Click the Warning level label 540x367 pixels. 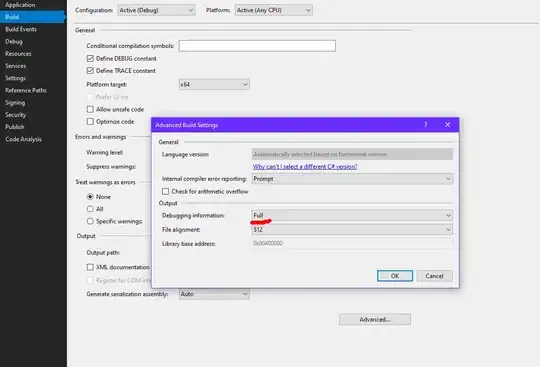coord(104,152)
